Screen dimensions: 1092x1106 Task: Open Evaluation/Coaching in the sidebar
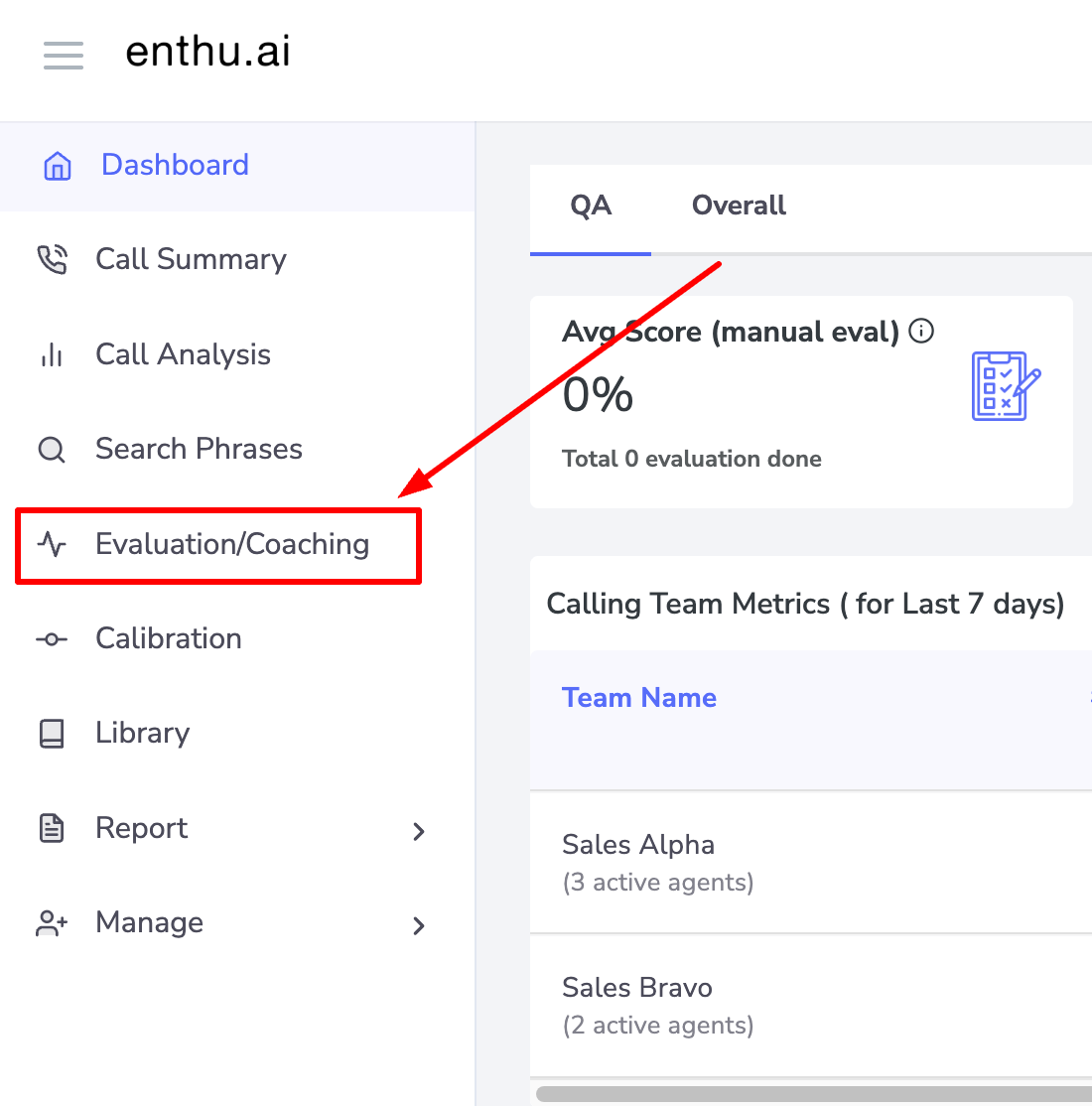(x=218, y=545)
